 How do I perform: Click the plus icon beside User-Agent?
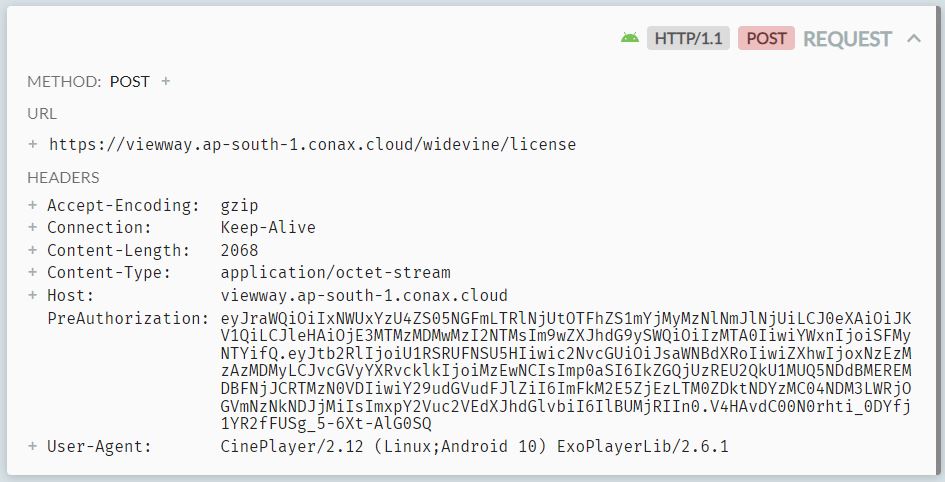(33, 446)
